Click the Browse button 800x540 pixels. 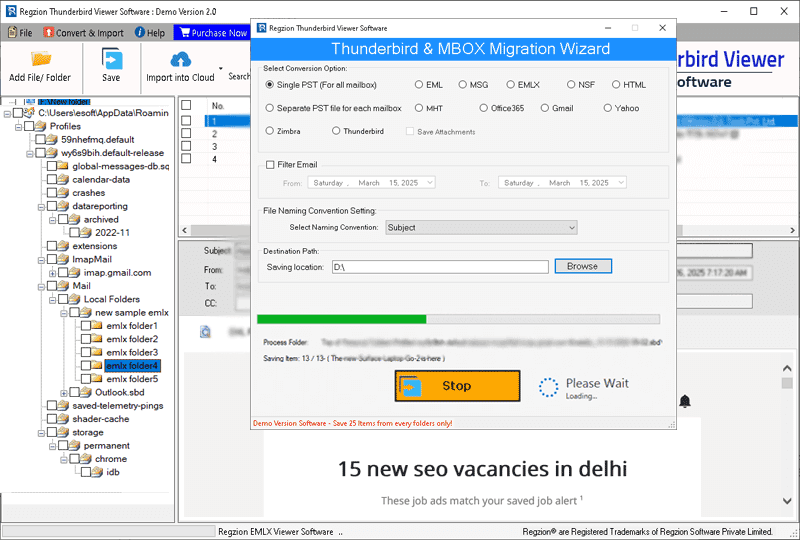point(583,266)
